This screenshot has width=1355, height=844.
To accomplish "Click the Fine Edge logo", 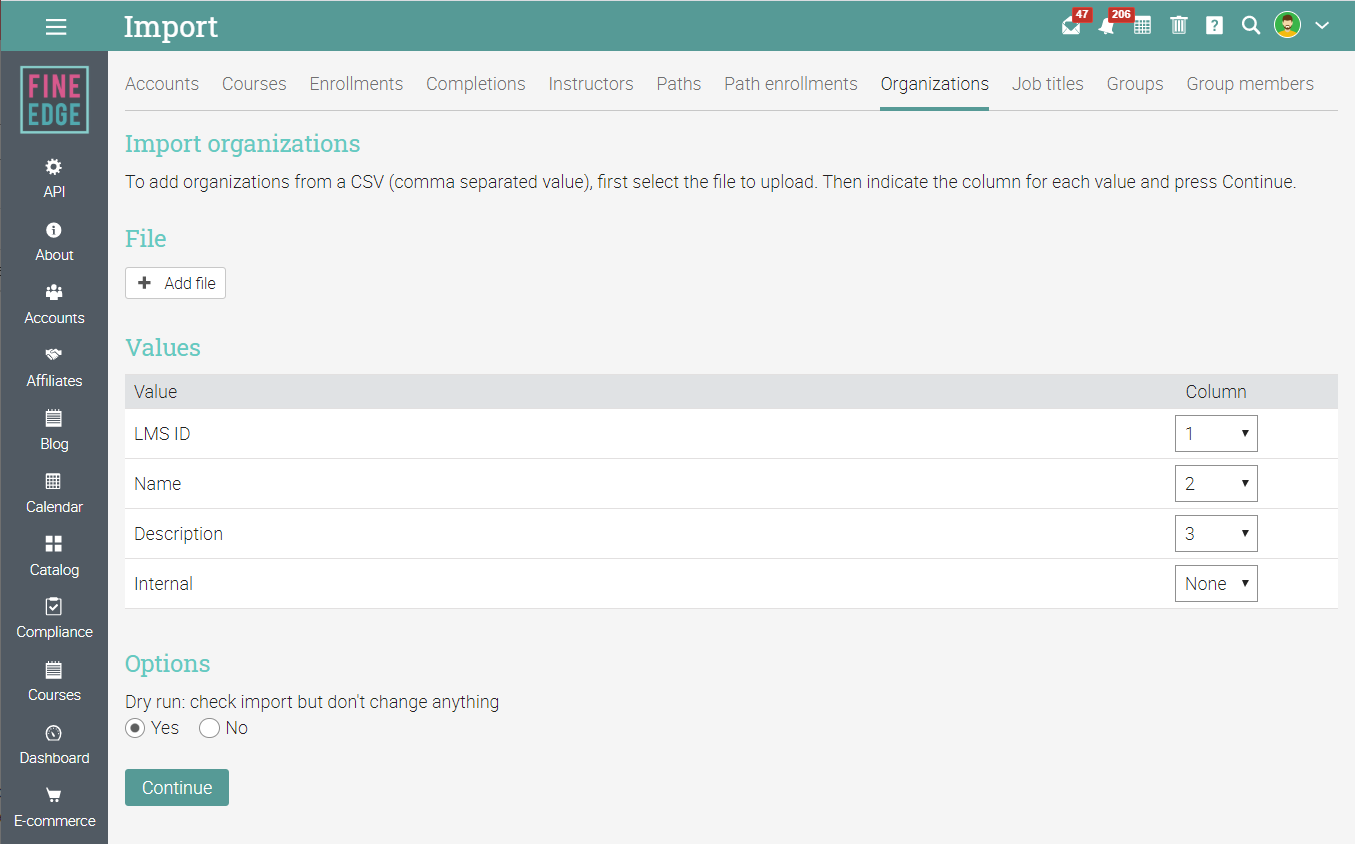I will click(54, 100).
